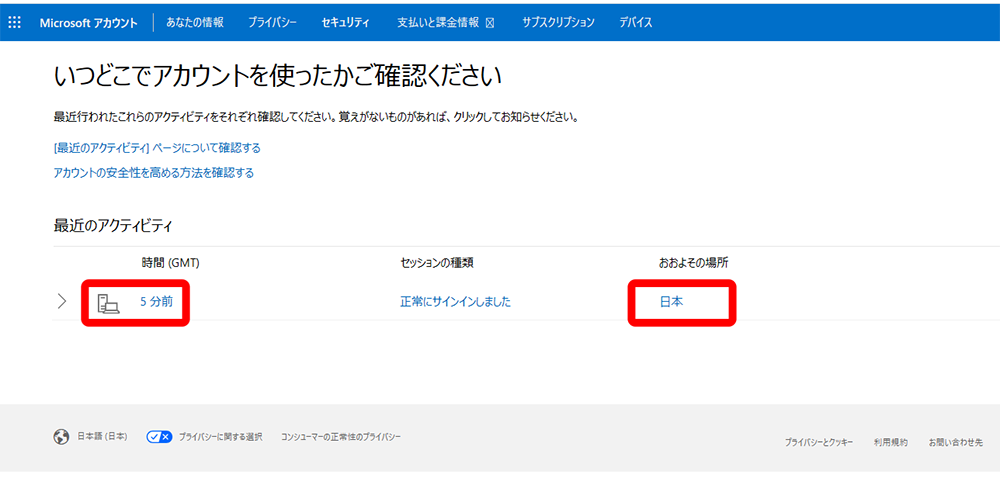The image size is (1000, 495).
Task: Go to the プライバシー tab
Action: point(272,22)
